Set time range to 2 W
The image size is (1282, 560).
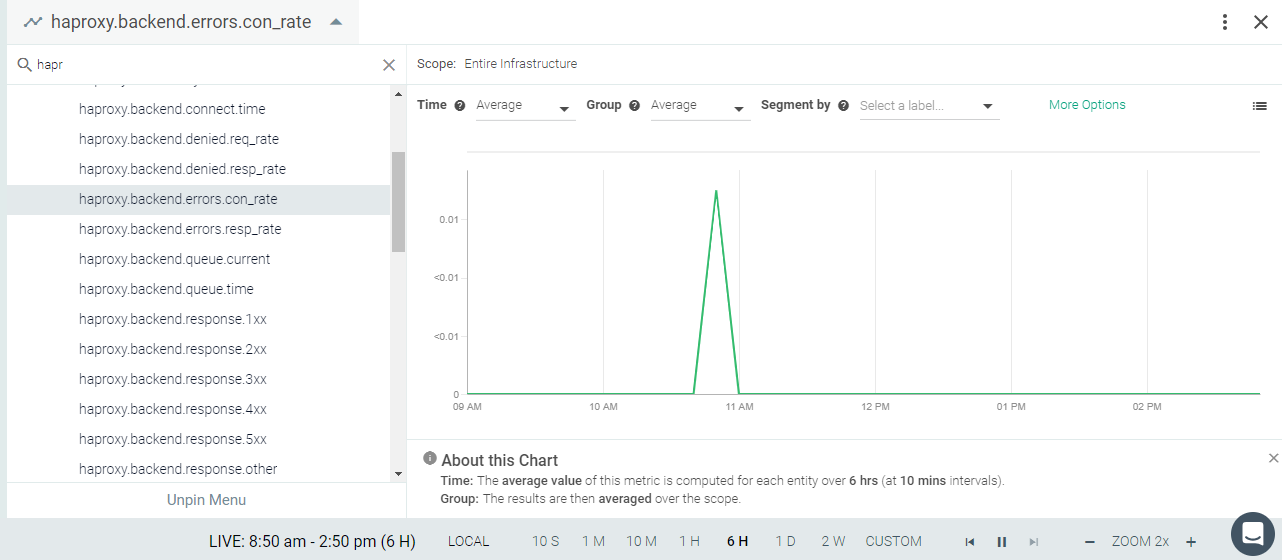pos(833,541)
